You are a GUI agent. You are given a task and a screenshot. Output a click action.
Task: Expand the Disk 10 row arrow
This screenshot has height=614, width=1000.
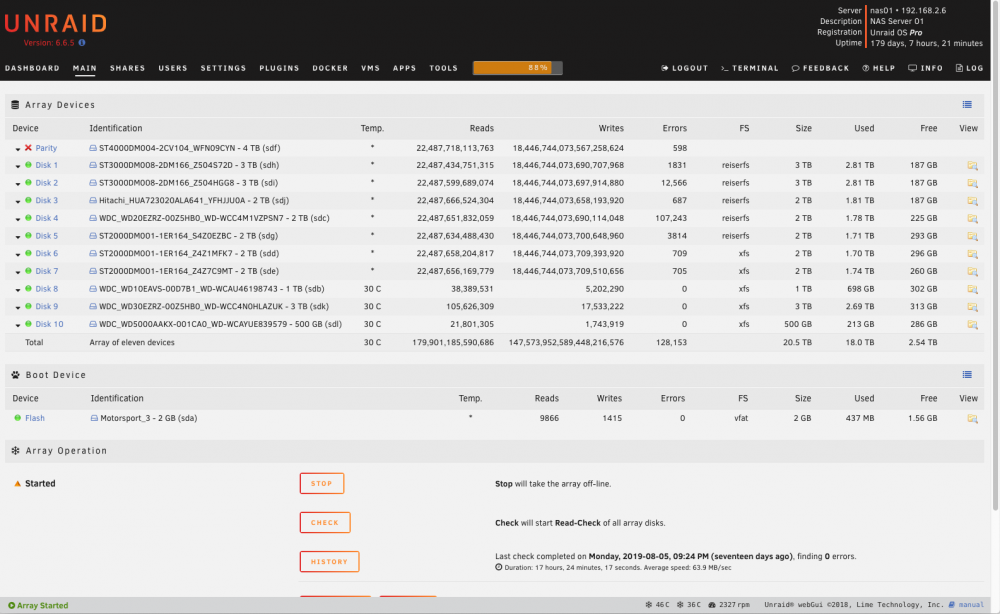click(18, 325)
